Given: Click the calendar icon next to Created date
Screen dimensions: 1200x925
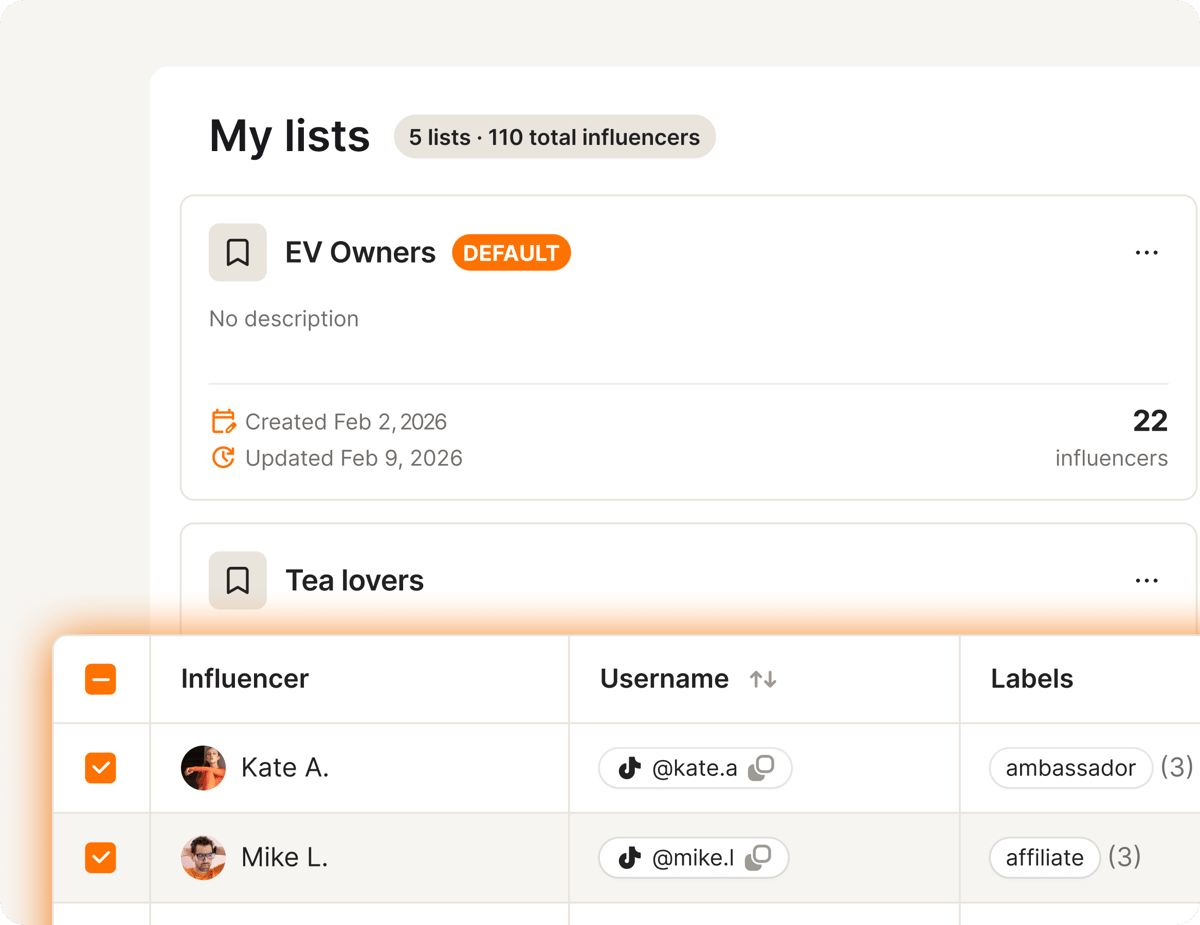Looking at the screenshot, I should [223, 421].
